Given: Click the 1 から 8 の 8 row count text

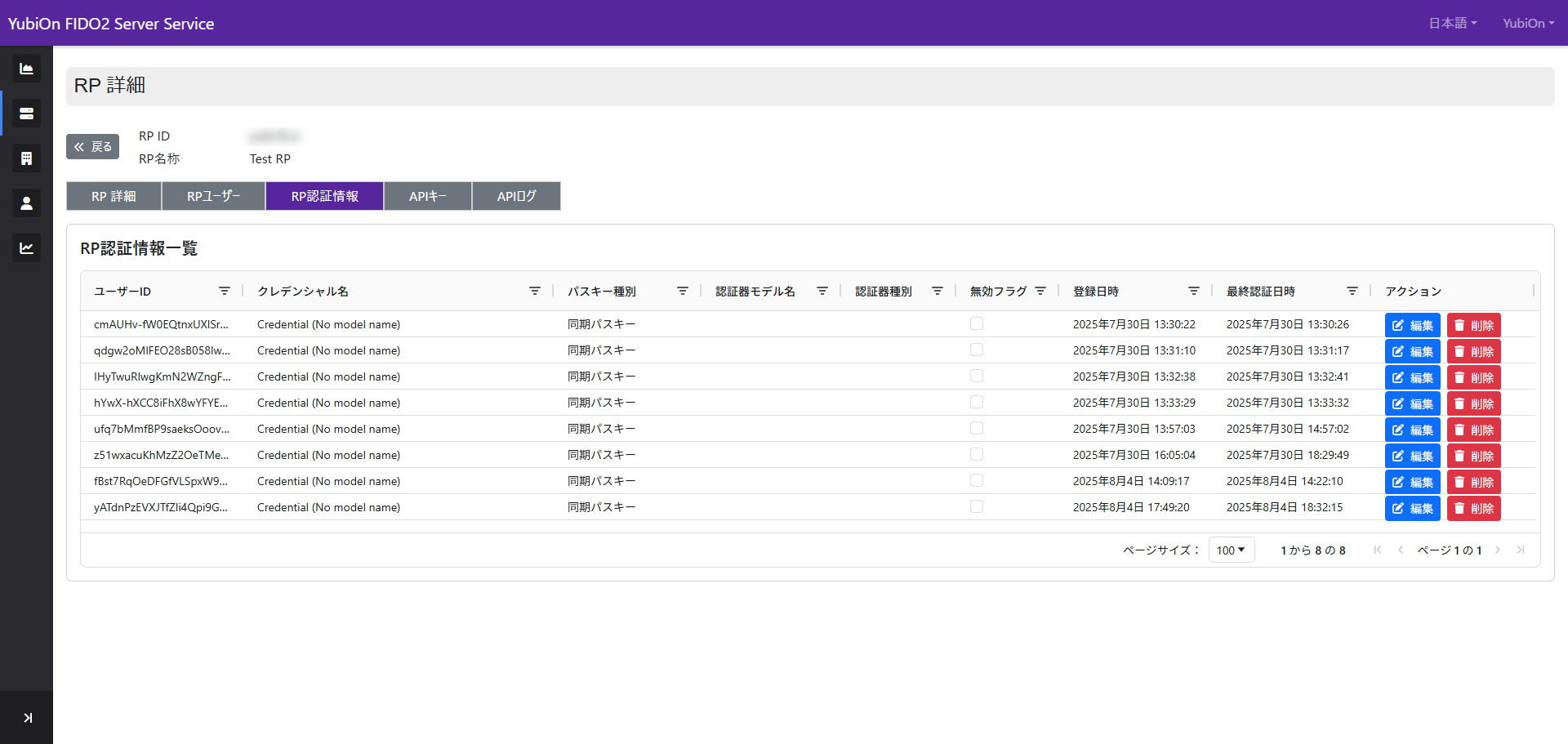Looking at the screenshot, I should 1313,550.
